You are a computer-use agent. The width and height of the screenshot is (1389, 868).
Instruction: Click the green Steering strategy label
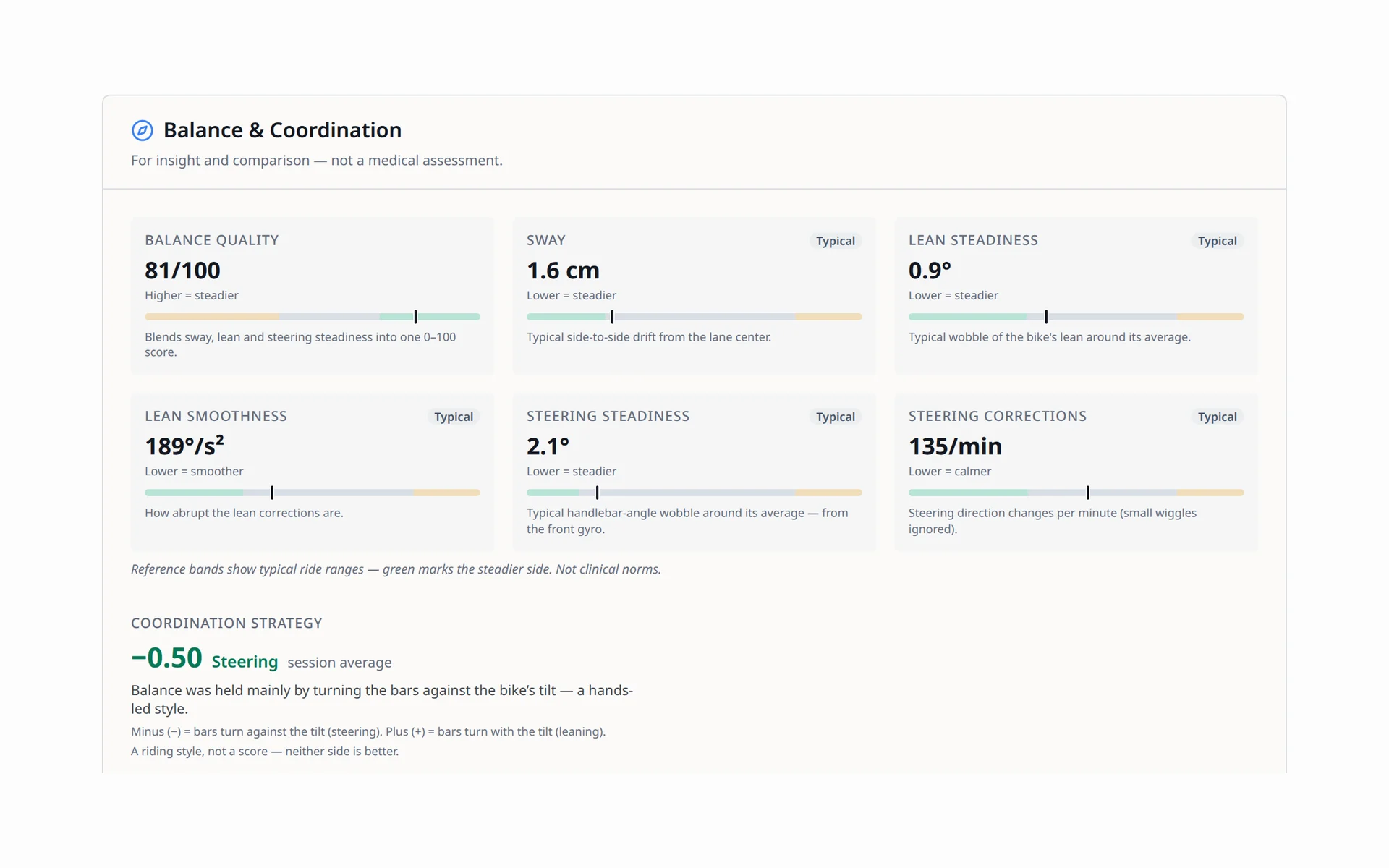(245, 662)
